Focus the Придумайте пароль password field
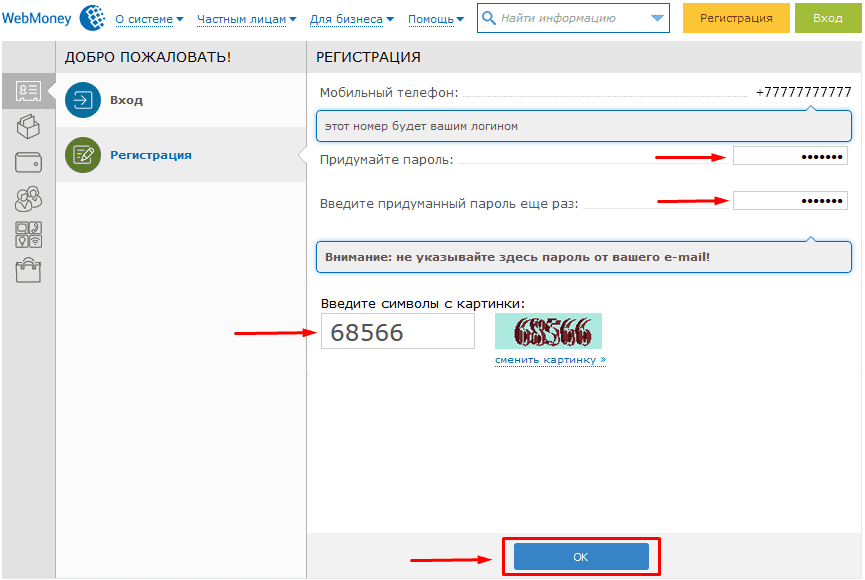The image size is (865, 580). [790, 156]
